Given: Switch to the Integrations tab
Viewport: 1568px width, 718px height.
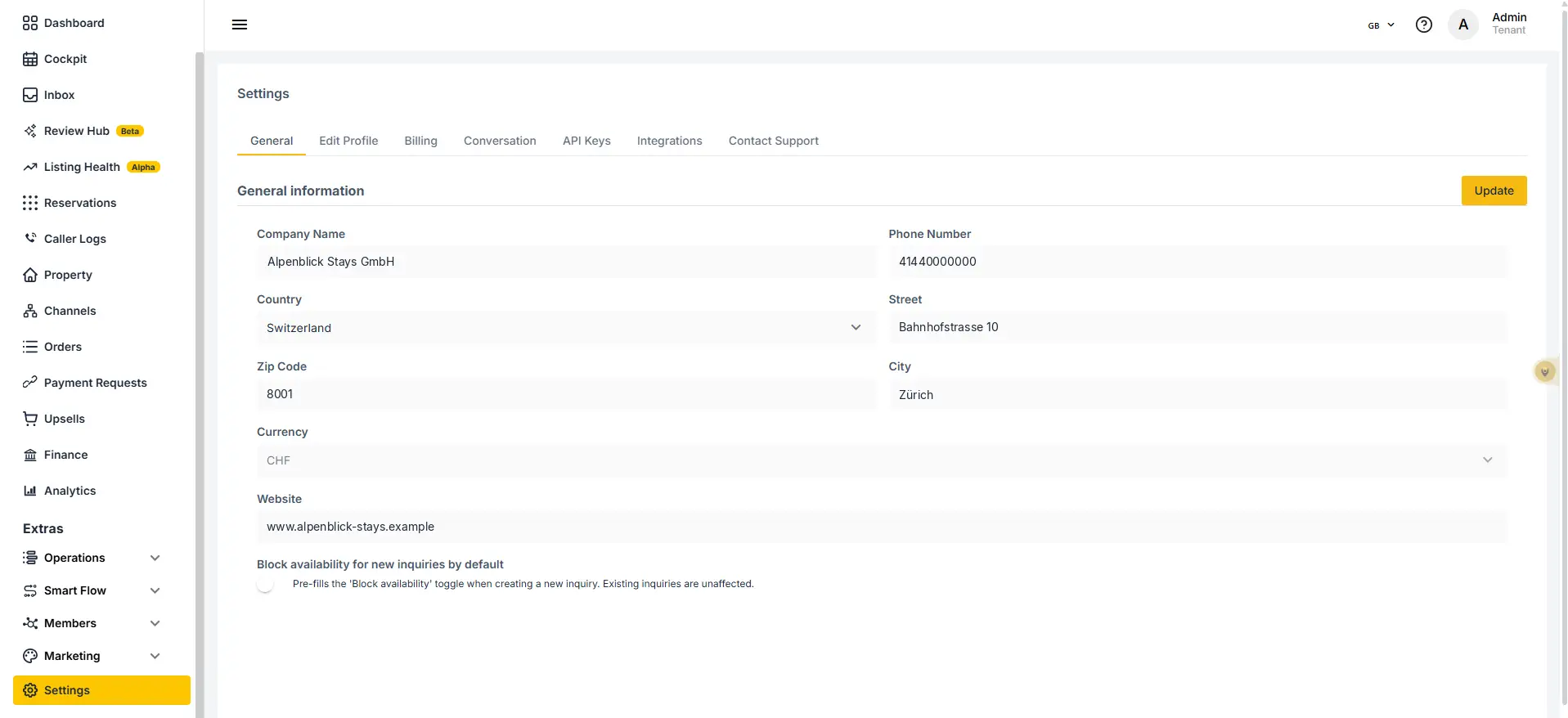Looking at the screenshot, I should pyautogui.click(x=669, y=141).
